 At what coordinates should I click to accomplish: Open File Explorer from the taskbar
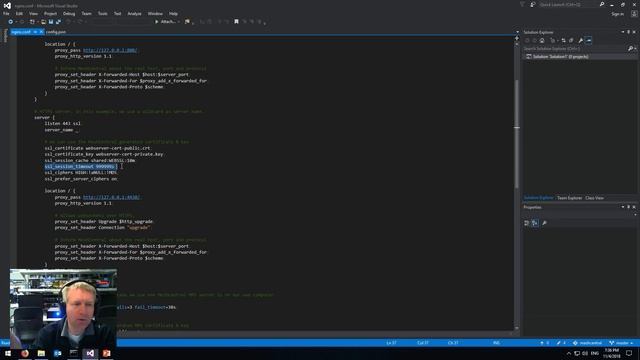[41, 353]
